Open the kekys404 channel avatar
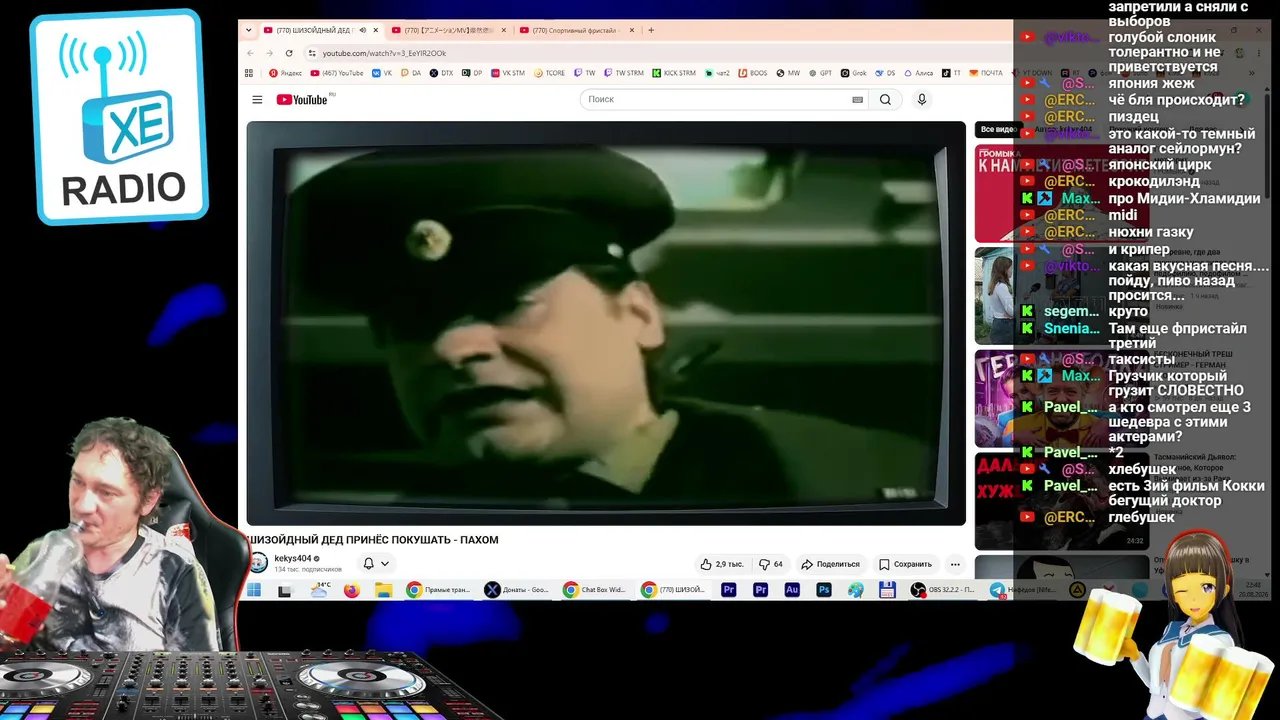1280x720 pixels. (258, 563)
